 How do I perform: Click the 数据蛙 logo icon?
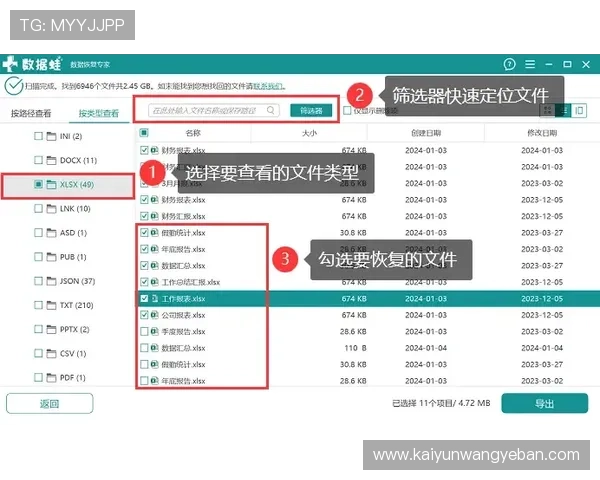[9, 64]
